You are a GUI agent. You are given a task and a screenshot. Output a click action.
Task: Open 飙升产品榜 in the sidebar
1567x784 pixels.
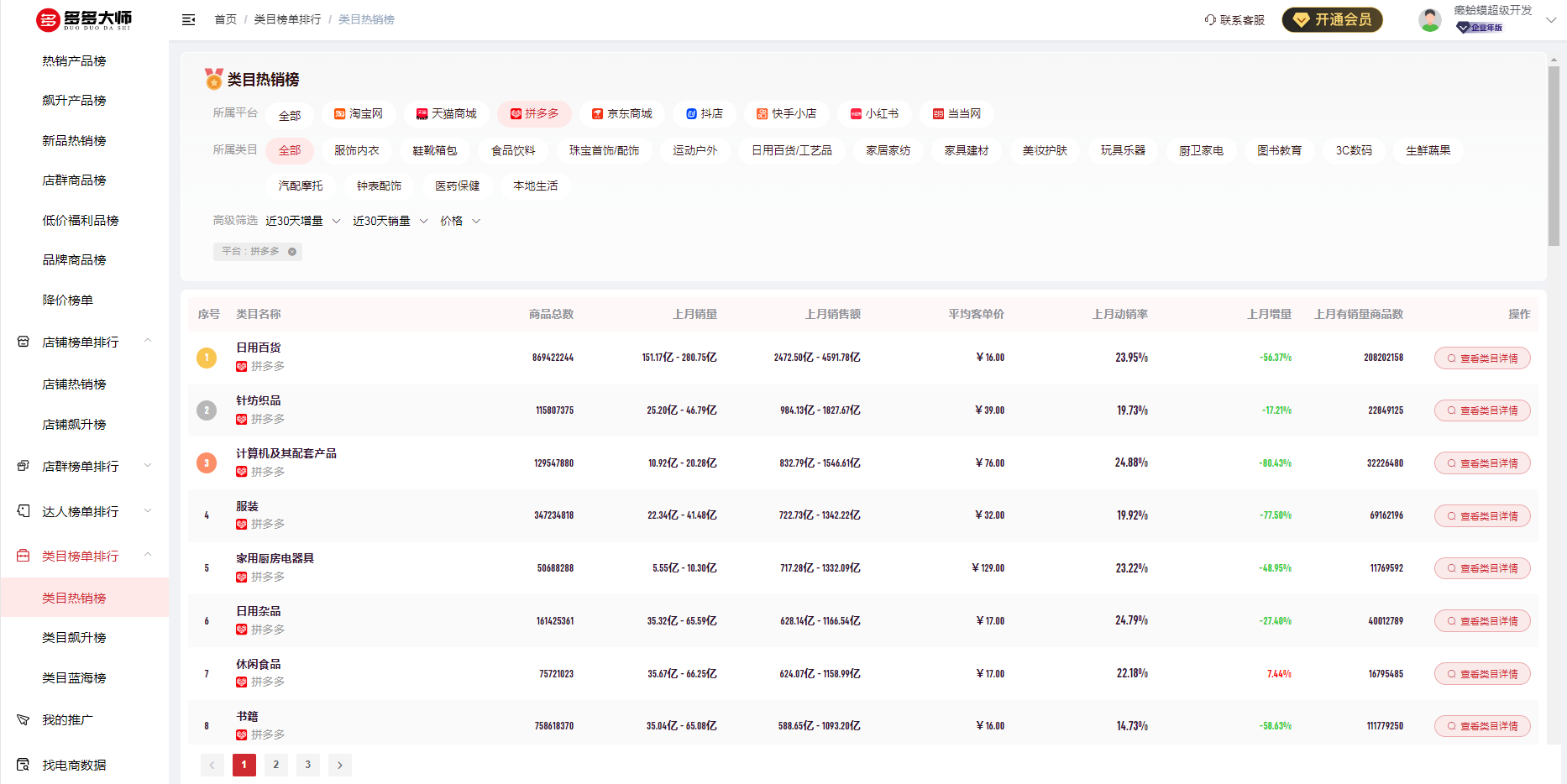click(x=74, y=100)
